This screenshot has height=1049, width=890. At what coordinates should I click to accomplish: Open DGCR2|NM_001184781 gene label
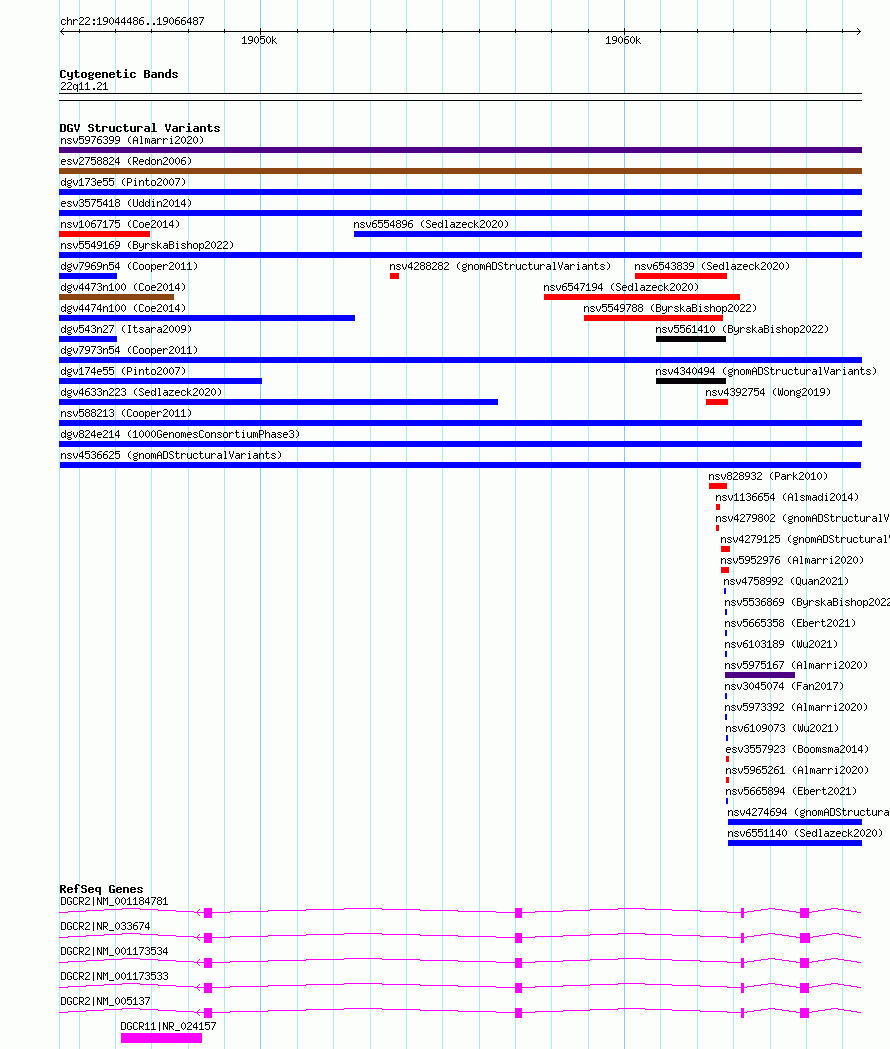pyautogui.click(x=114, y=902)
